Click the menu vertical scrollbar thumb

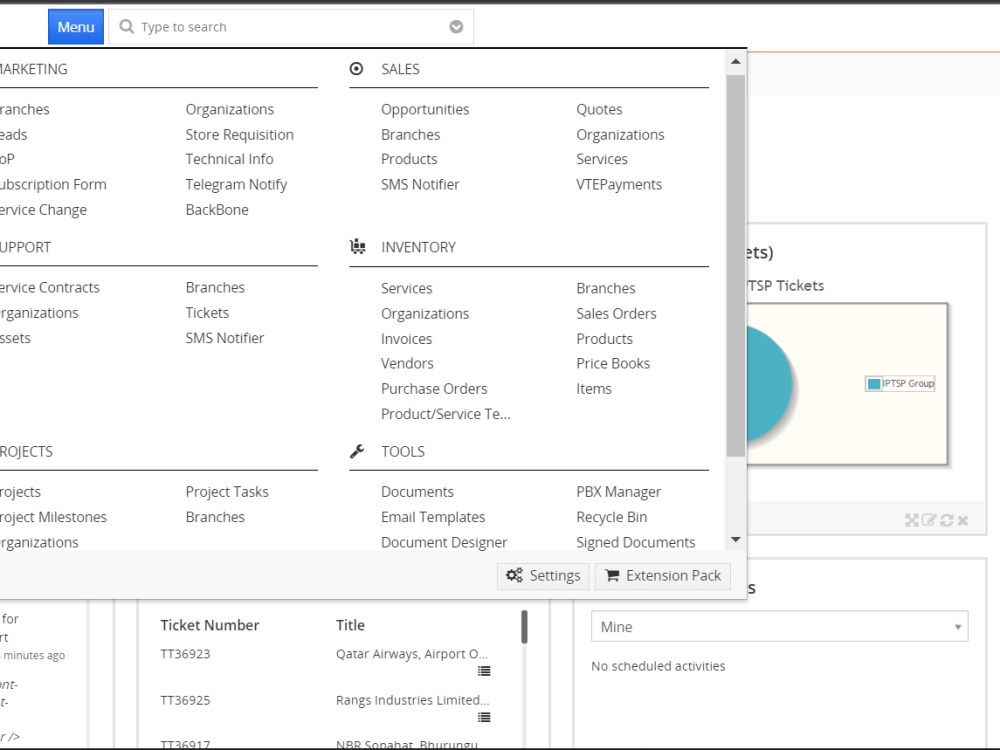point(735,266)
